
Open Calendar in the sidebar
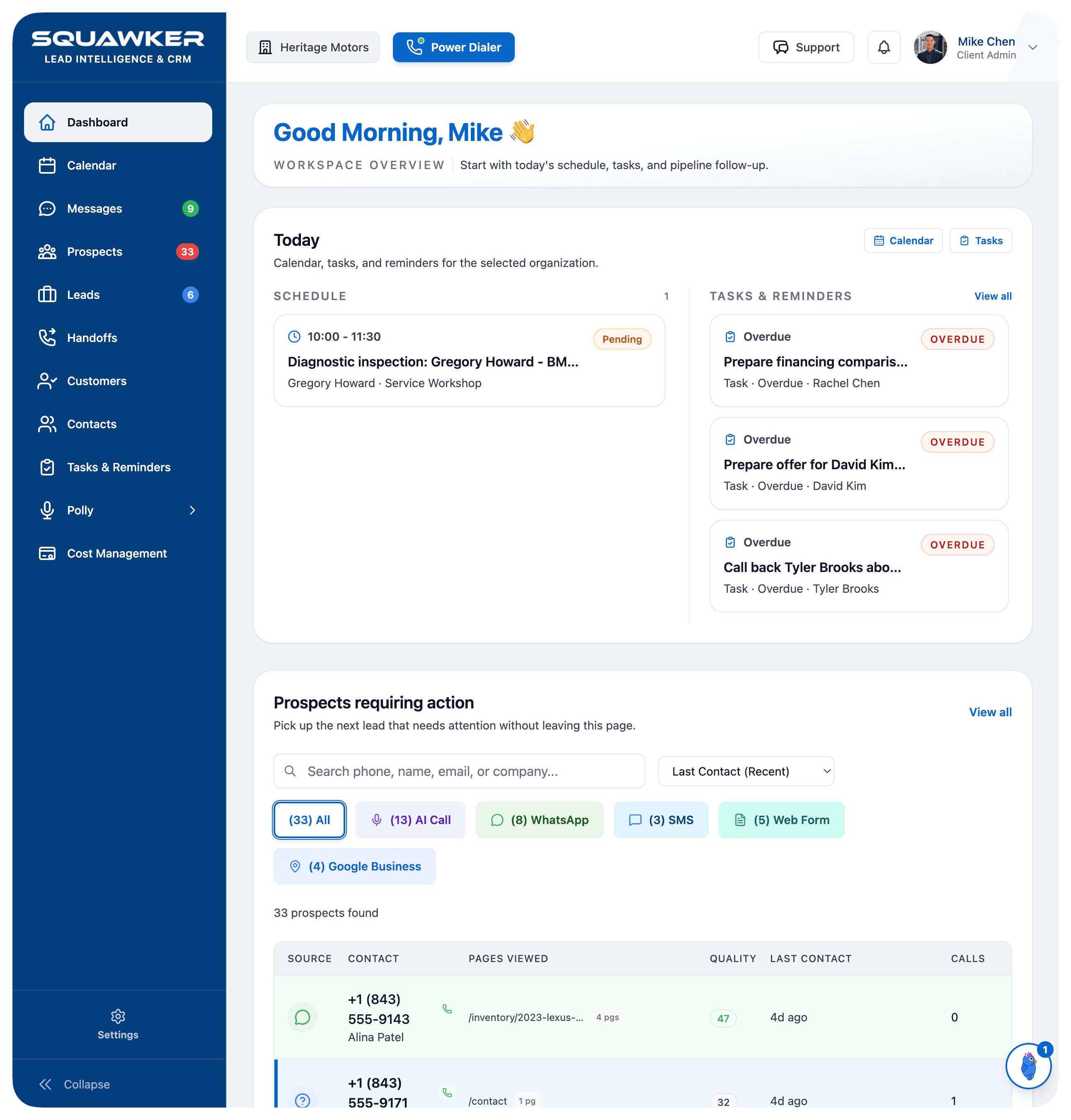click(x=118, y=165)
